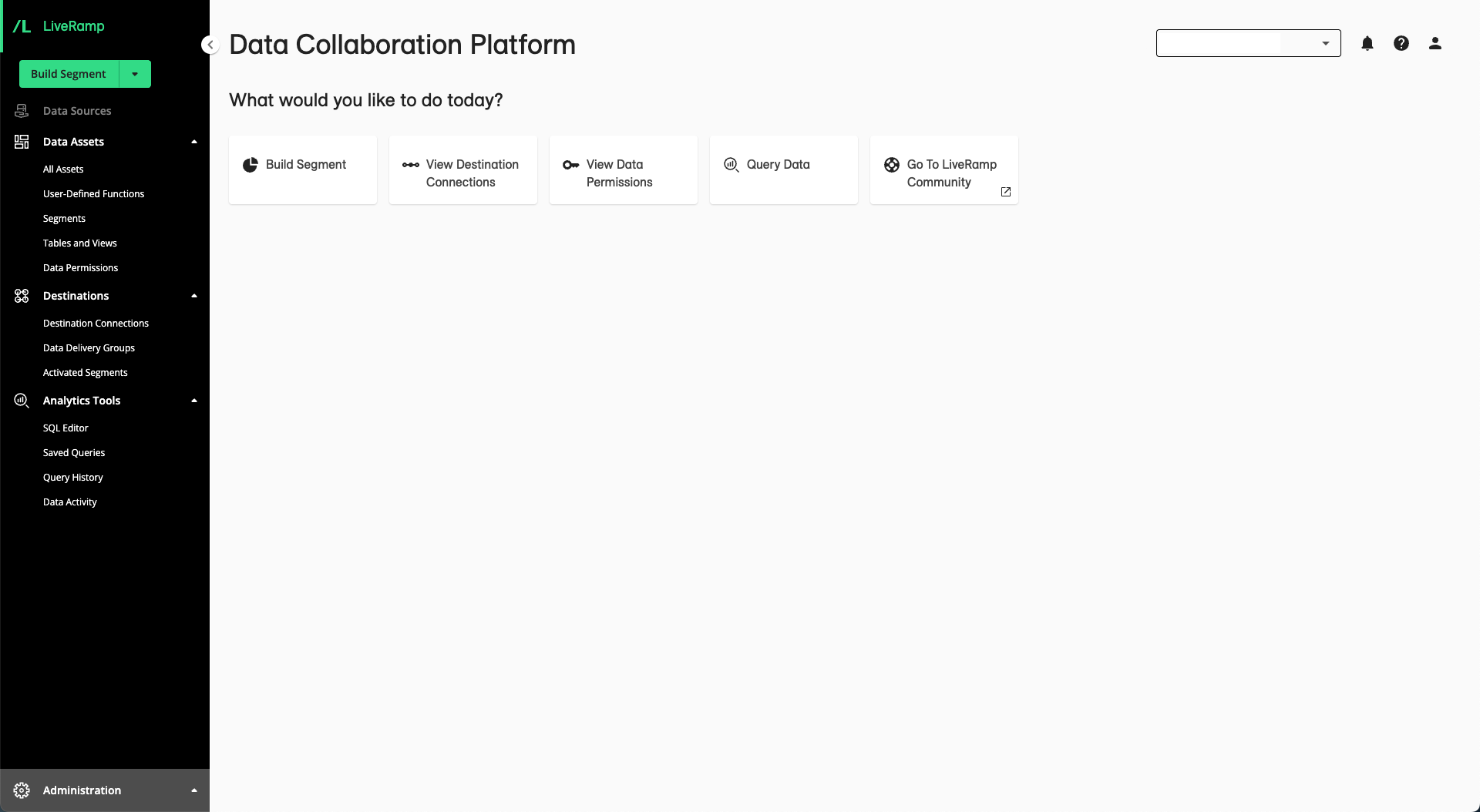Go to Tables and Views
Image resolution: width=1480 pixels, height=812 pixels.
[80, 243]
